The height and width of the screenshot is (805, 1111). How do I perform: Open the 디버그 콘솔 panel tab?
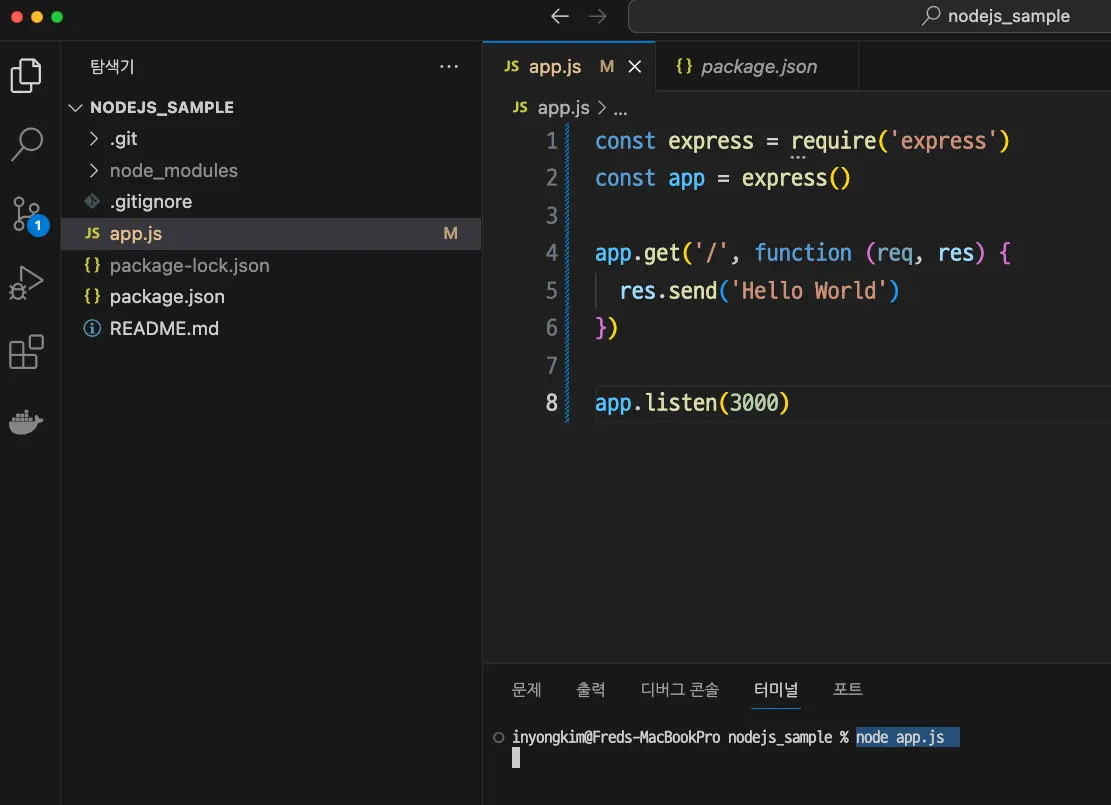click(x=679, y=689)
